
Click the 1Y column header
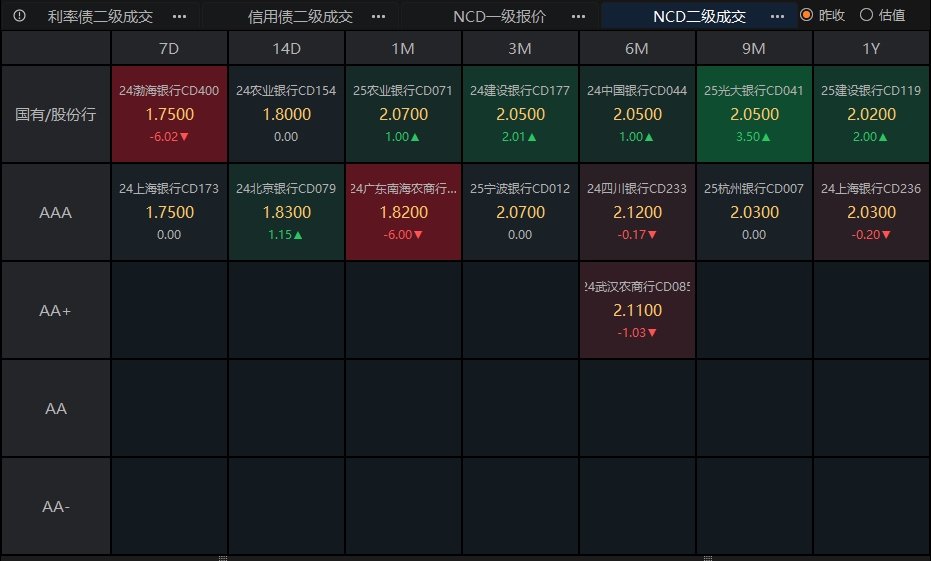871,48
